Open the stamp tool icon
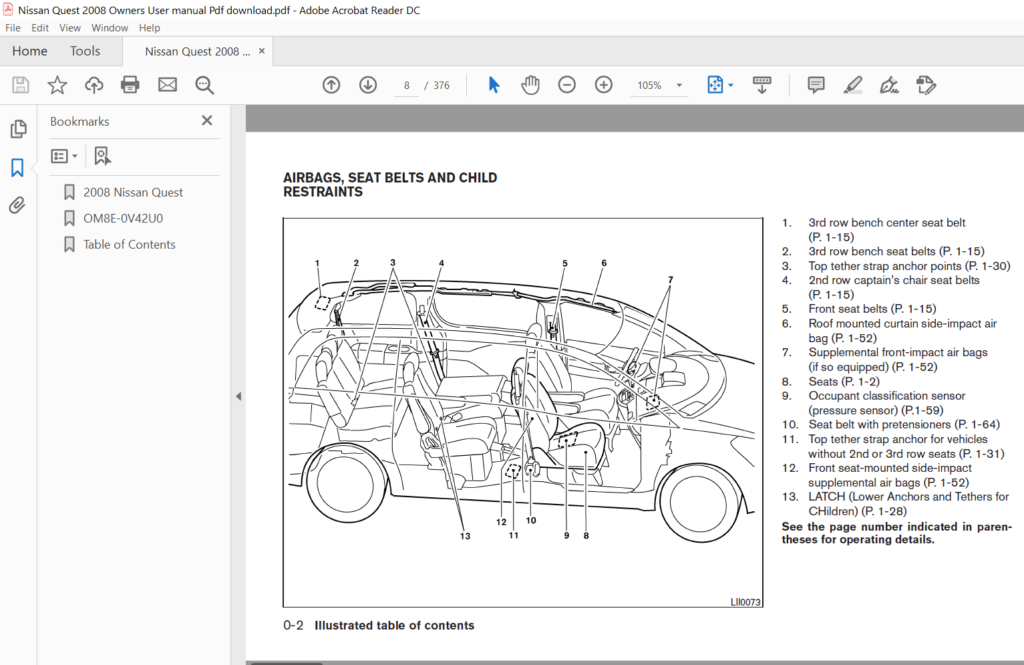Viewport: 1024px width, 665px height. pyautogui.click(x=925, y=85)
